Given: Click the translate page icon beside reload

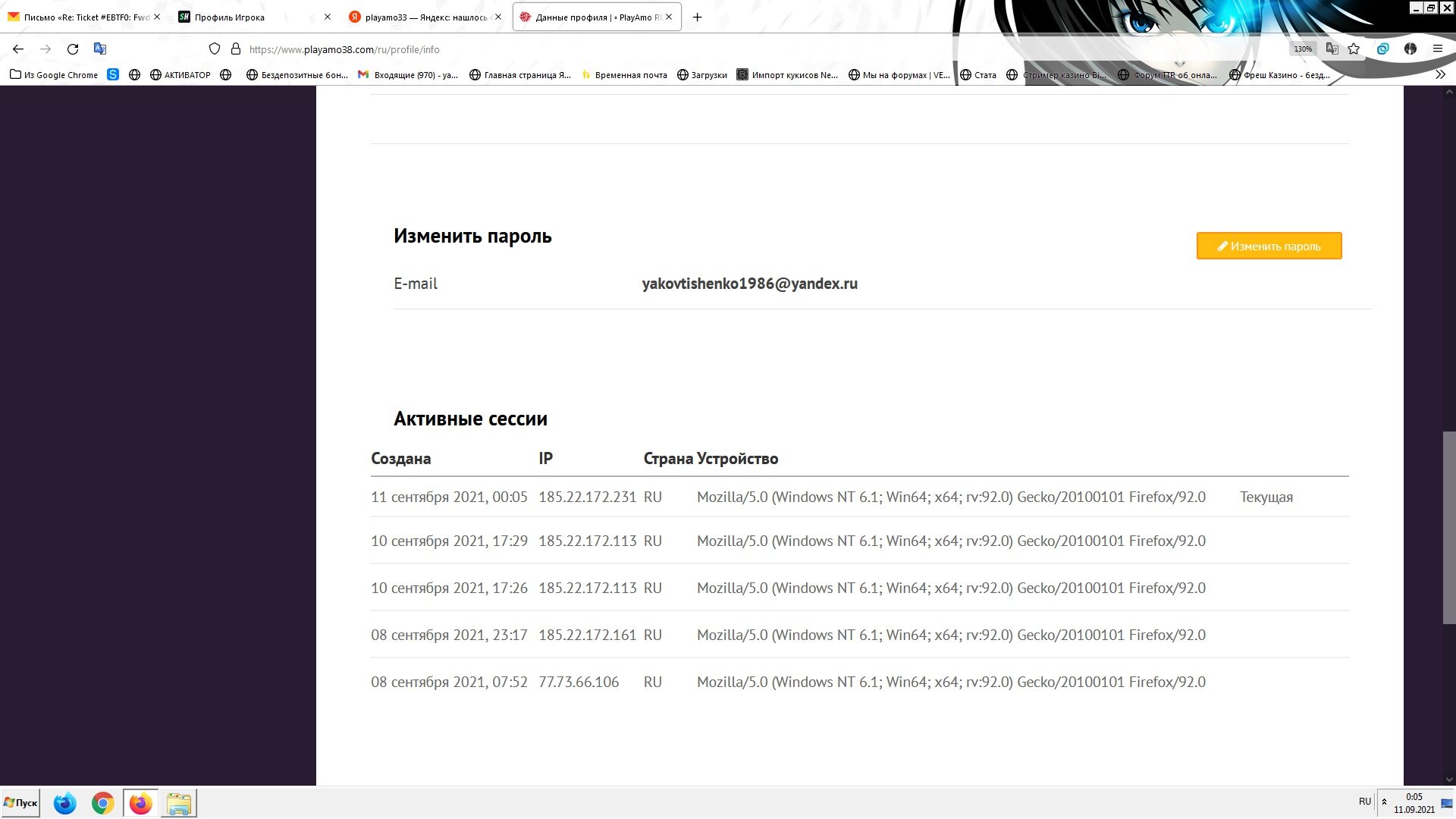Looking at the screenshot, I should [x=99, y=49].
